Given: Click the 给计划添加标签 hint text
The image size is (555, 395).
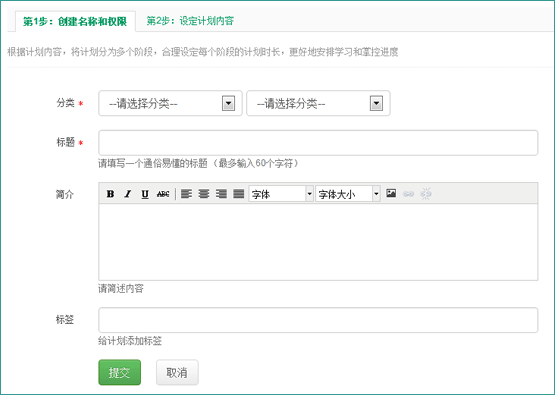Looking at the screenshot, I should 130,341.
